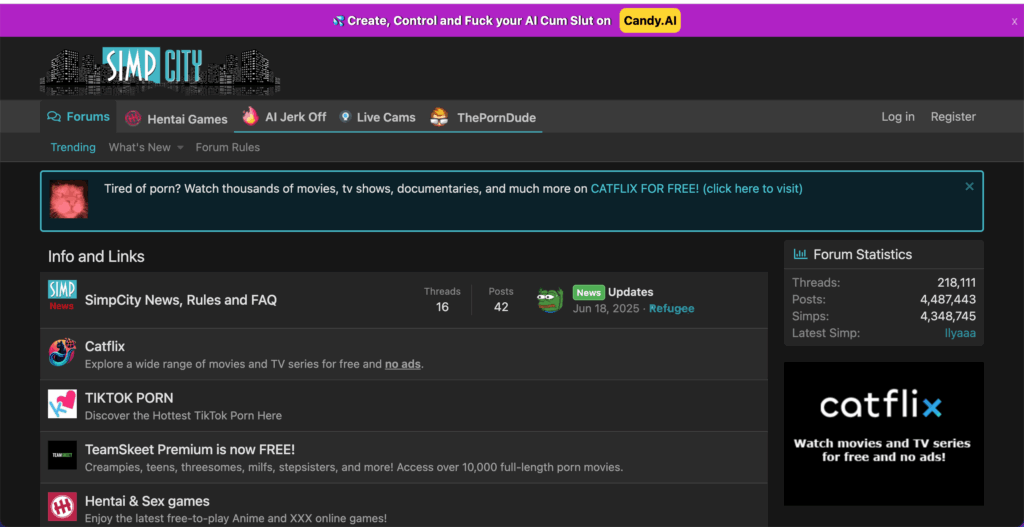
Task: Open latest simp Ilyaaa's profile
Action: (960, 333)
